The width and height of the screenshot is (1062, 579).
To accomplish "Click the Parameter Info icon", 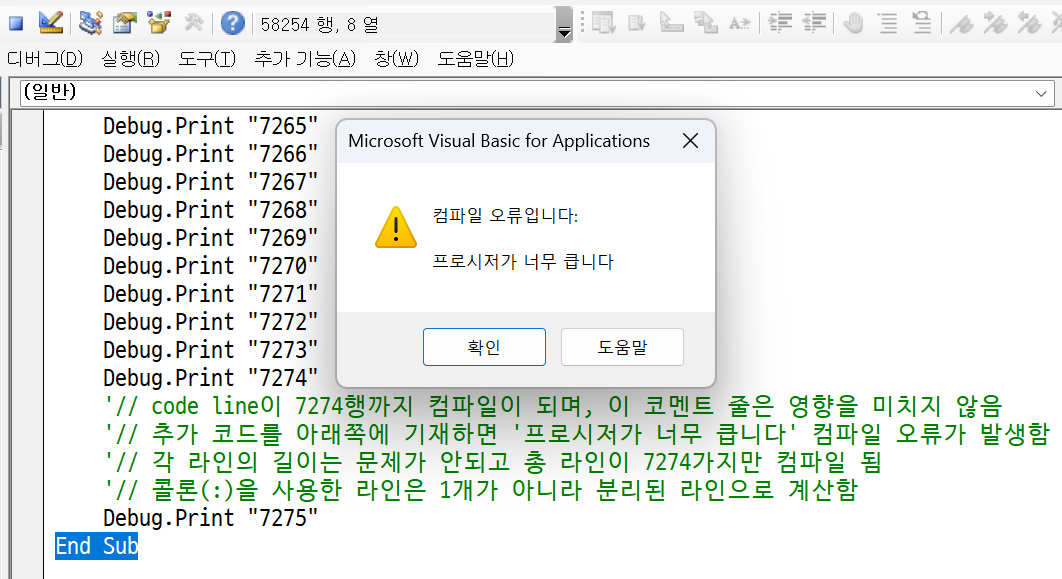I will point(706,24).
